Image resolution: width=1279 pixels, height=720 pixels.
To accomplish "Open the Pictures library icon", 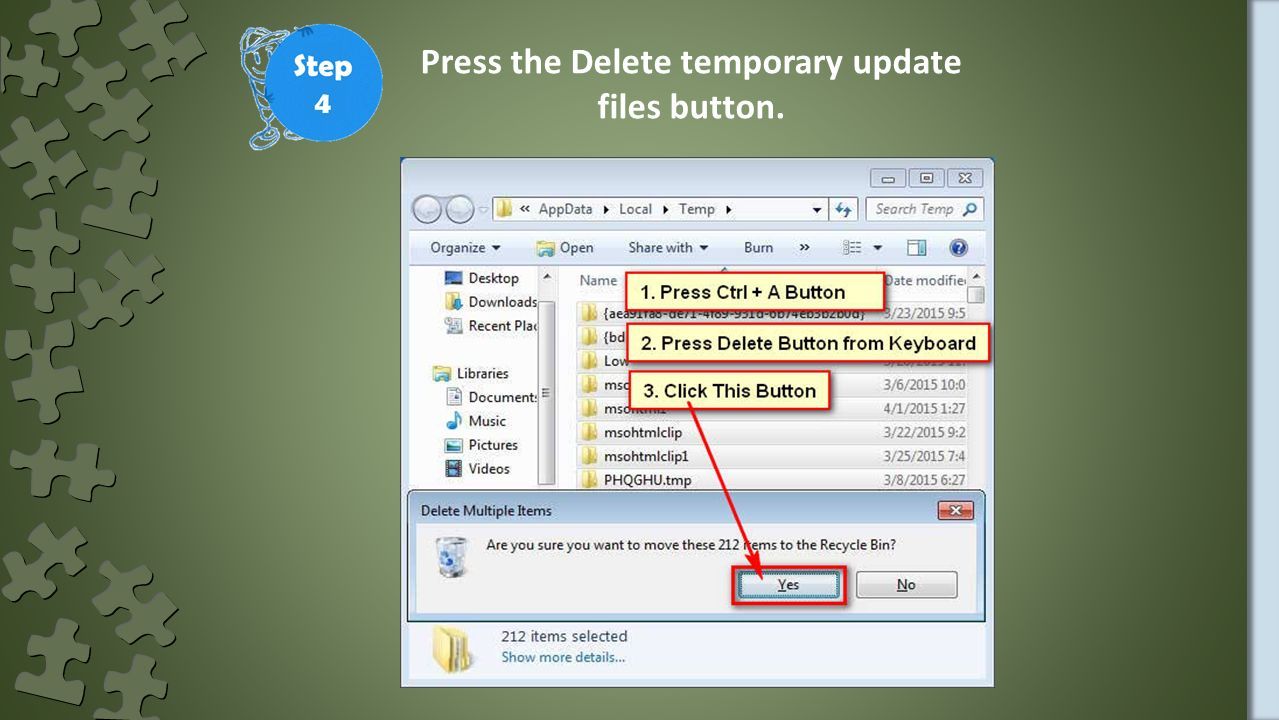I will 453,445.
